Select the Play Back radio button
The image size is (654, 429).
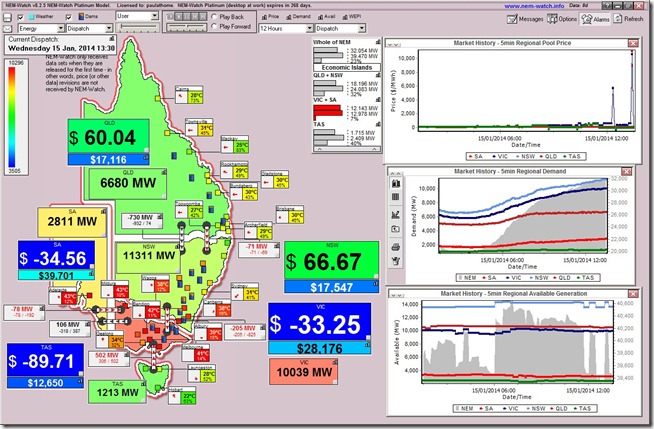(214, 17)
